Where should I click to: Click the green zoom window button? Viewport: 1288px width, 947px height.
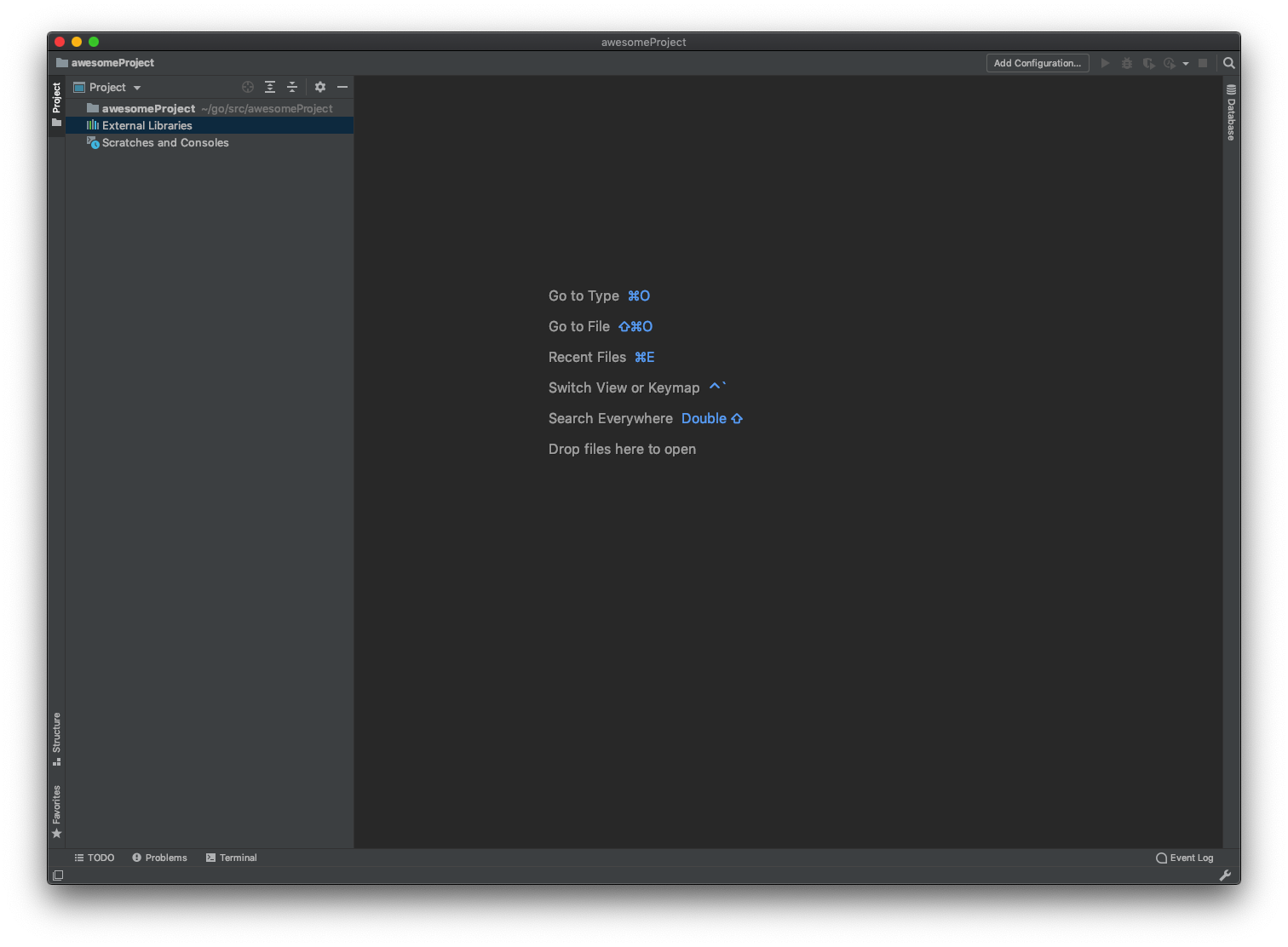pyautogui.click(x=94, y=42)
